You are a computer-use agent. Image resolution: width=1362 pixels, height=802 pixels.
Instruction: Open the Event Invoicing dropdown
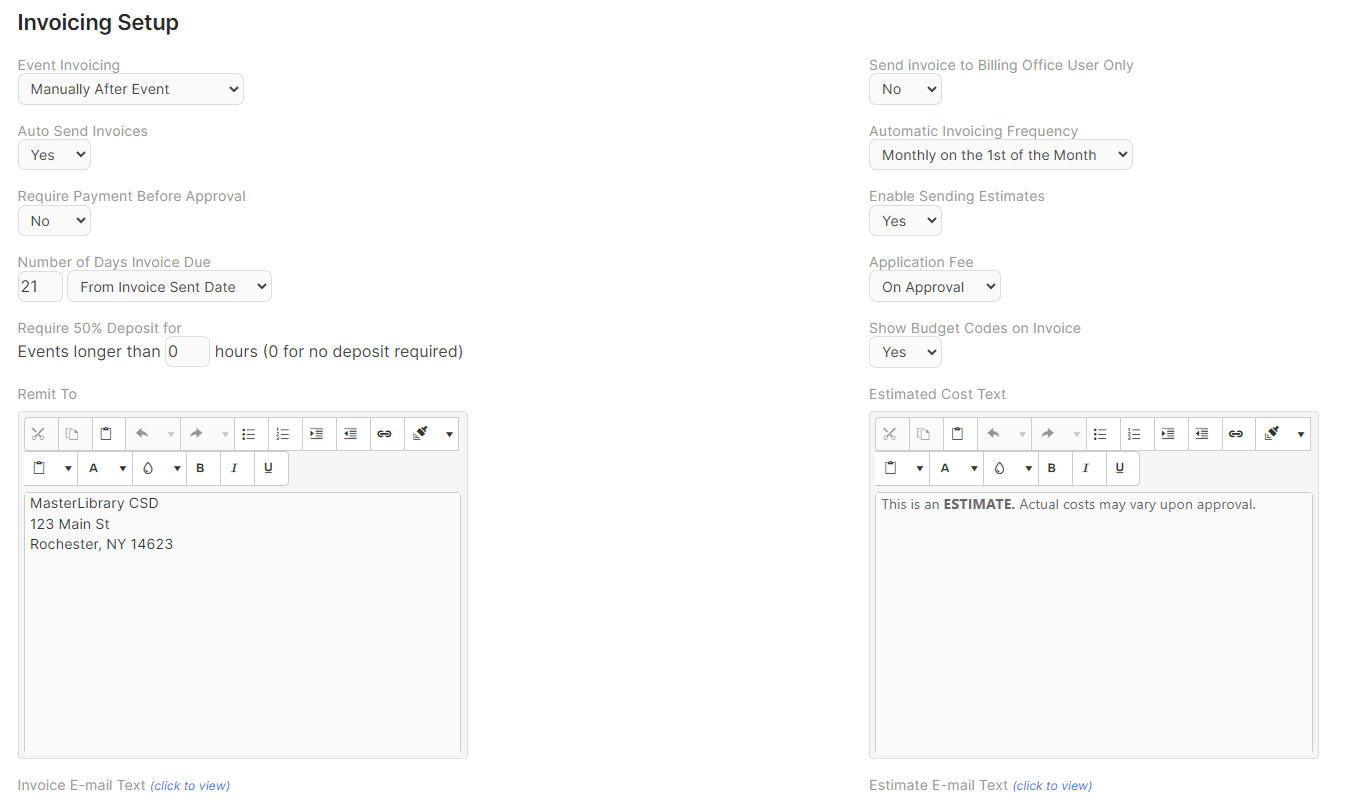(x=131, y=89)
